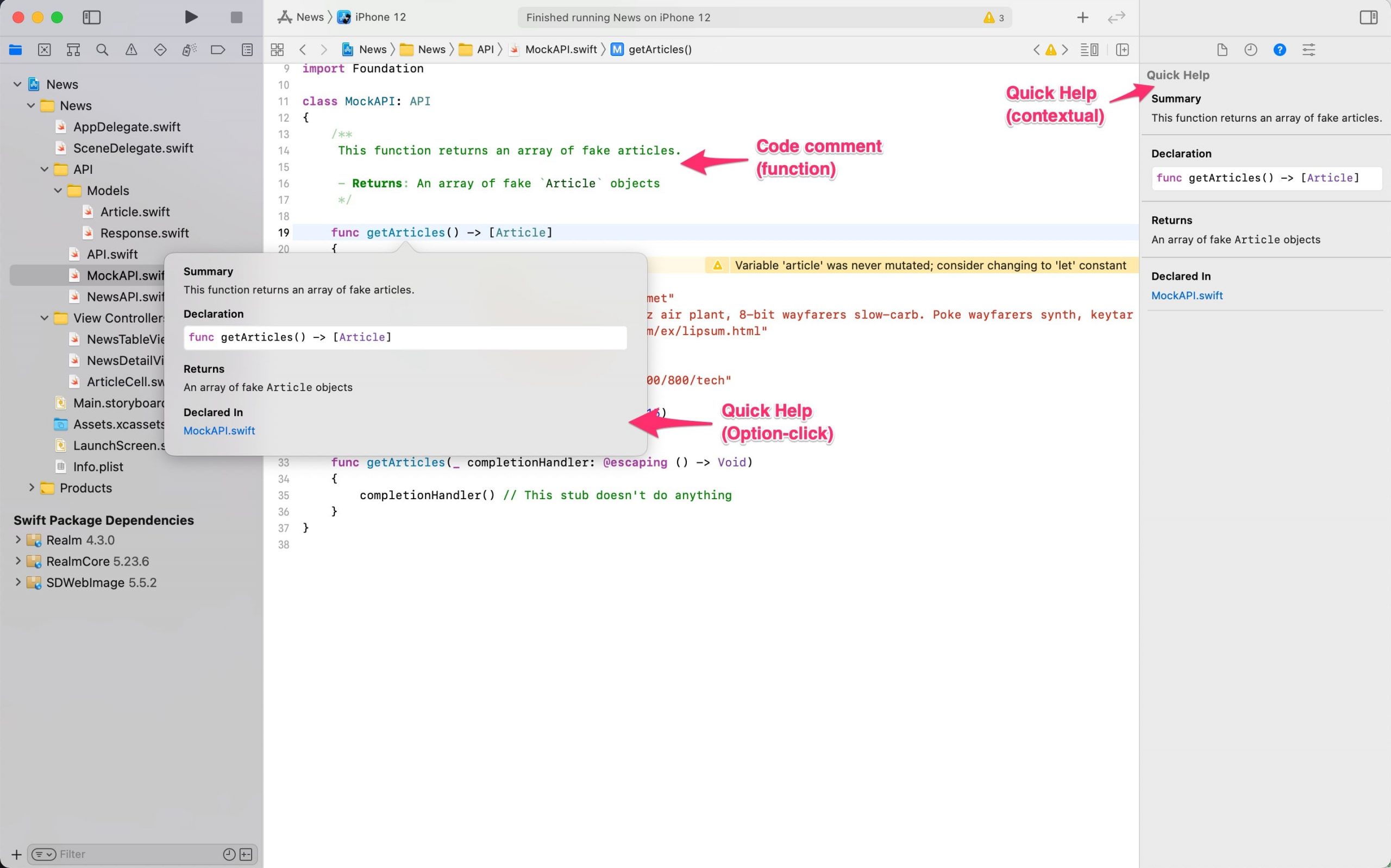Click the issue warning icon in jump bar
Screen dimensions: 1391x868
tap(1050, 50)
